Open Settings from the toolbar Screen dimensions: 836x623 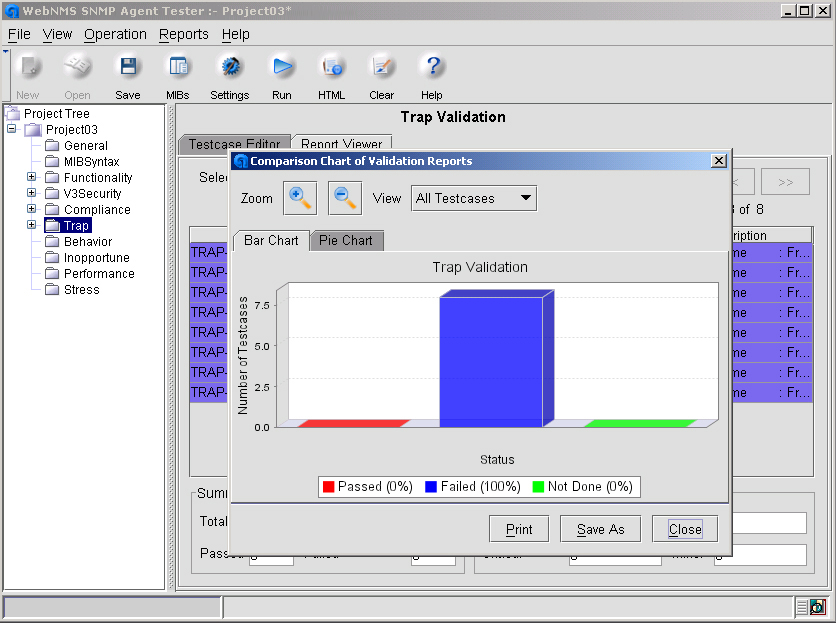coord(230,67)
